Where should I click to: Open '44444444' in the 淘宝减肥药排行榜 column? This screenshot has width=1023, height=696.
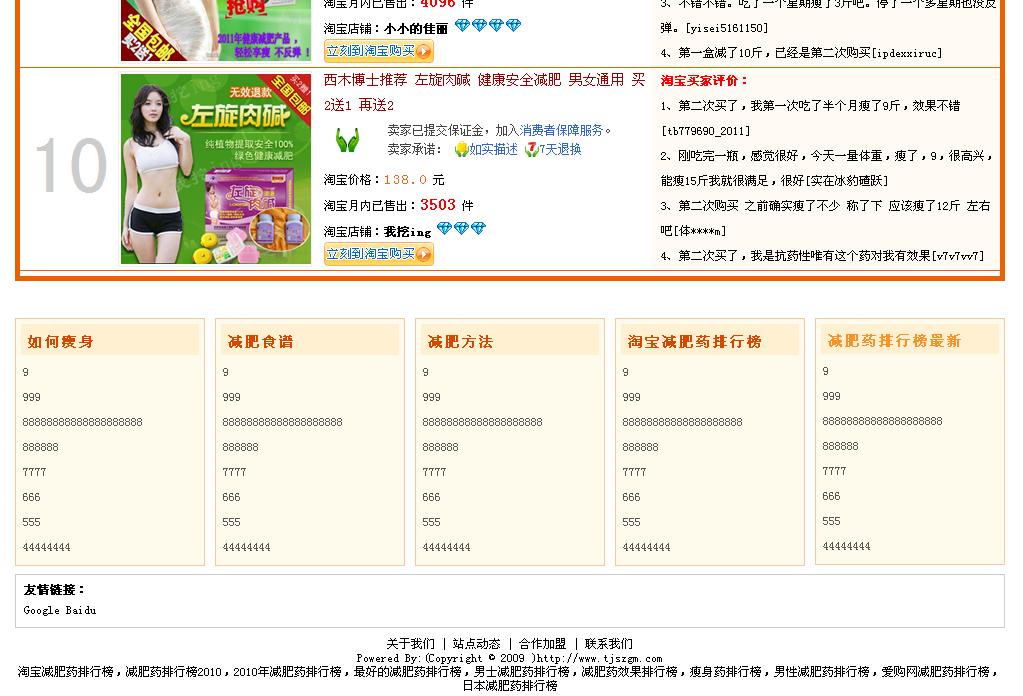coord(646,547)
